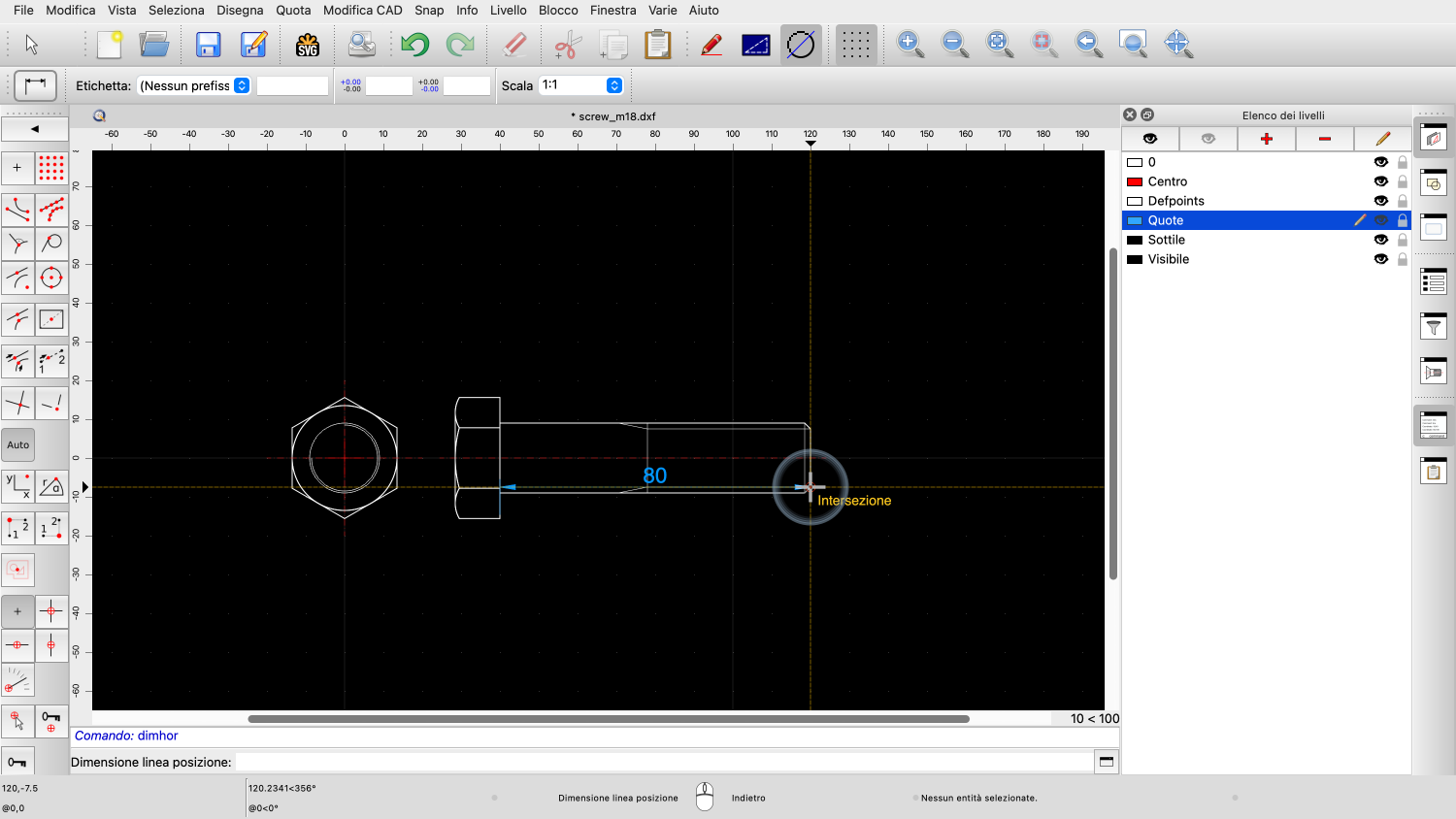Image resolution: width=1456 pixels, height=819 pixels.
Task: Toggle the grid display icon
Action: (855, 45)
